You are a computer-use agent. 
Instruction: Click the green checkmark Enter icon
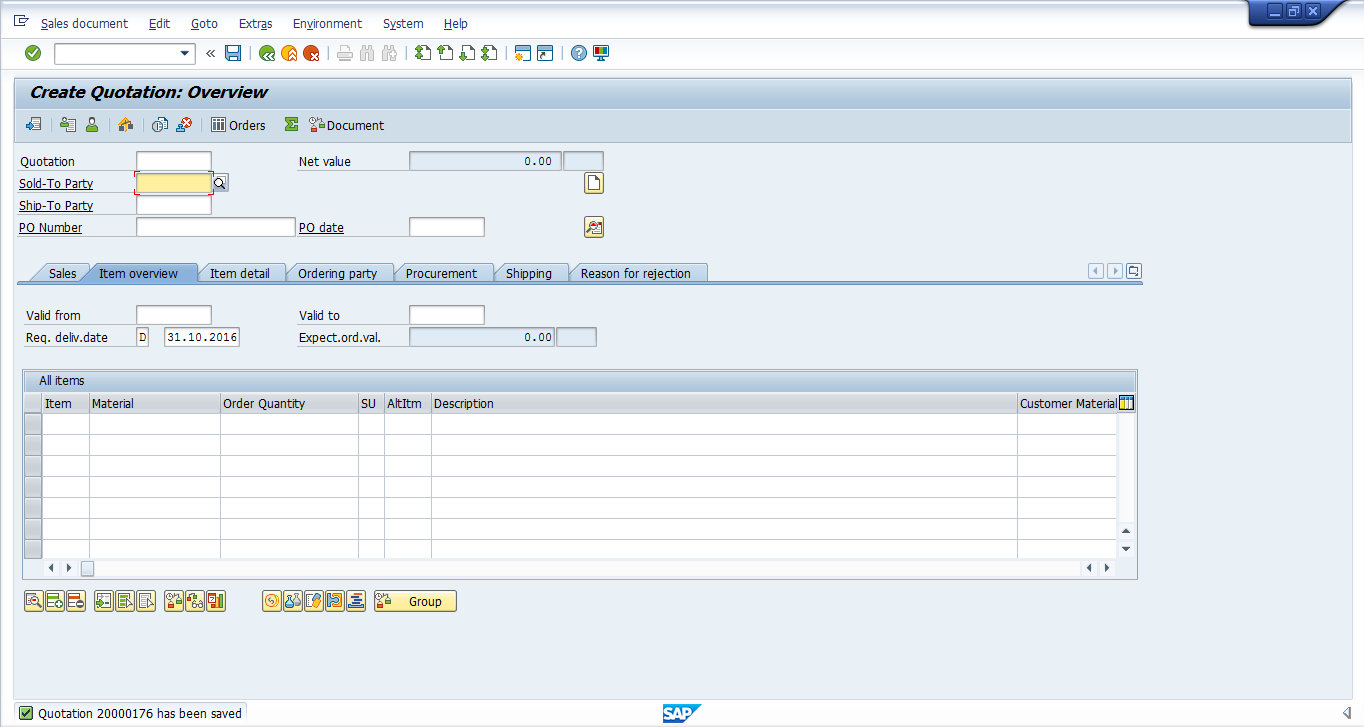(x=33, y=53)
